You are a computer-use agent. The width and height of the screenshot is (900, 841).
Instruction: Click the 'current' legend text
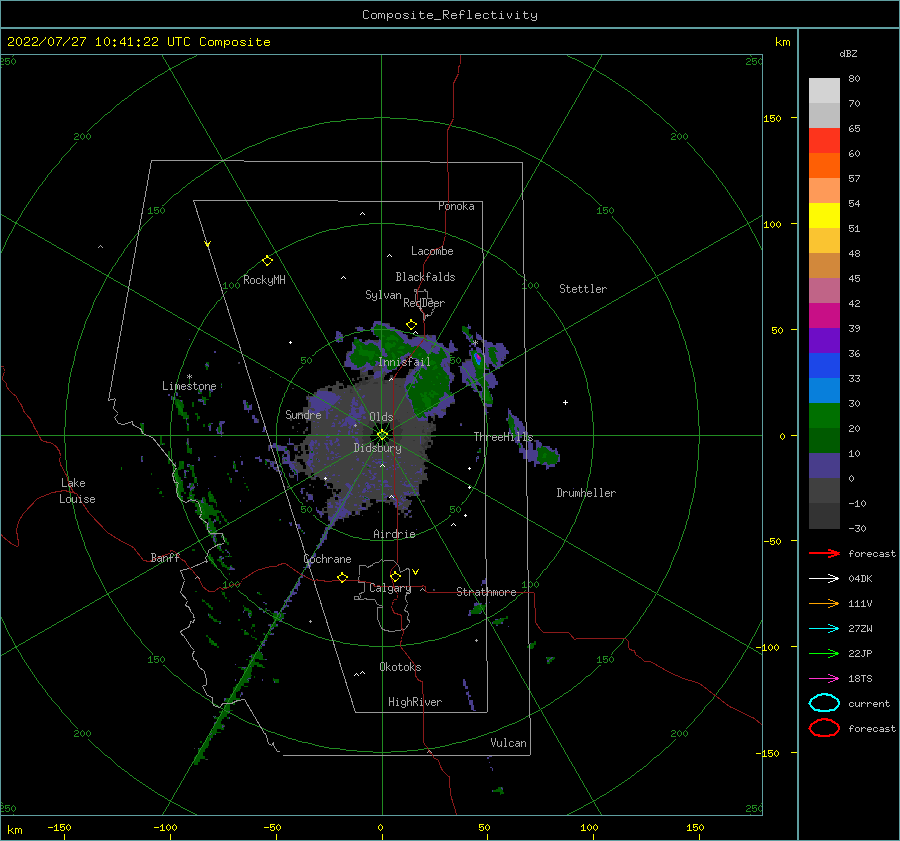pyautogui.click(x=868, y=703)
